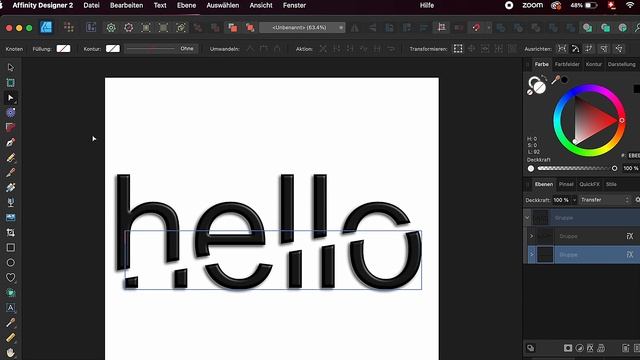640x360 pixels.
Task: Open the green settings gear toolbar icon
Action: click(111, 27)
